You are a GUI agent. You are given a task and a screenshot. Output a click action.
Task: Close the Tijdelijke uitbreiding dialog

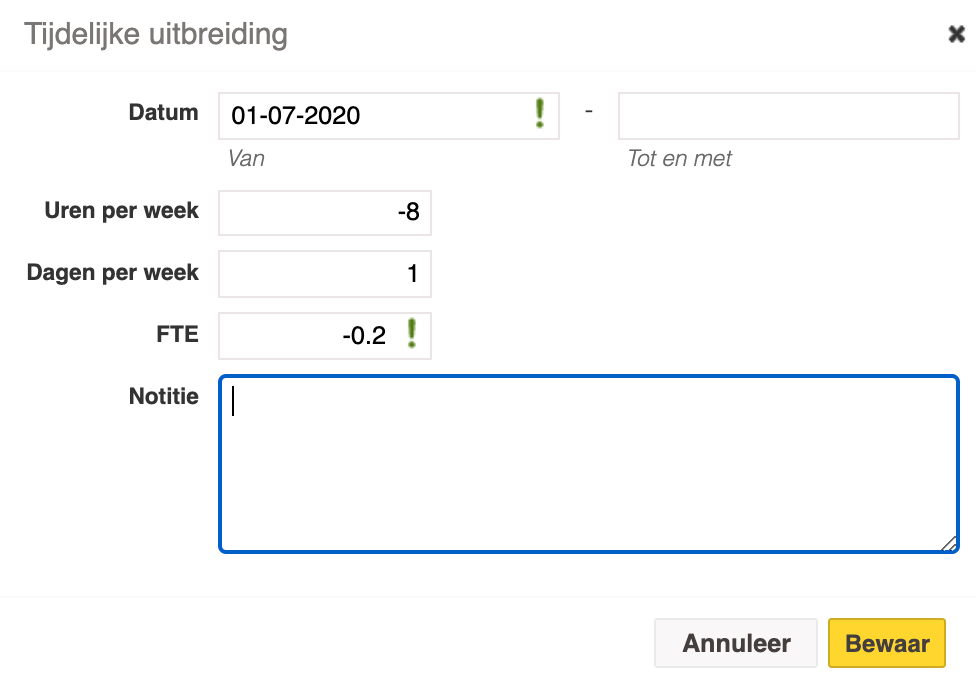[x=956, y=34]
